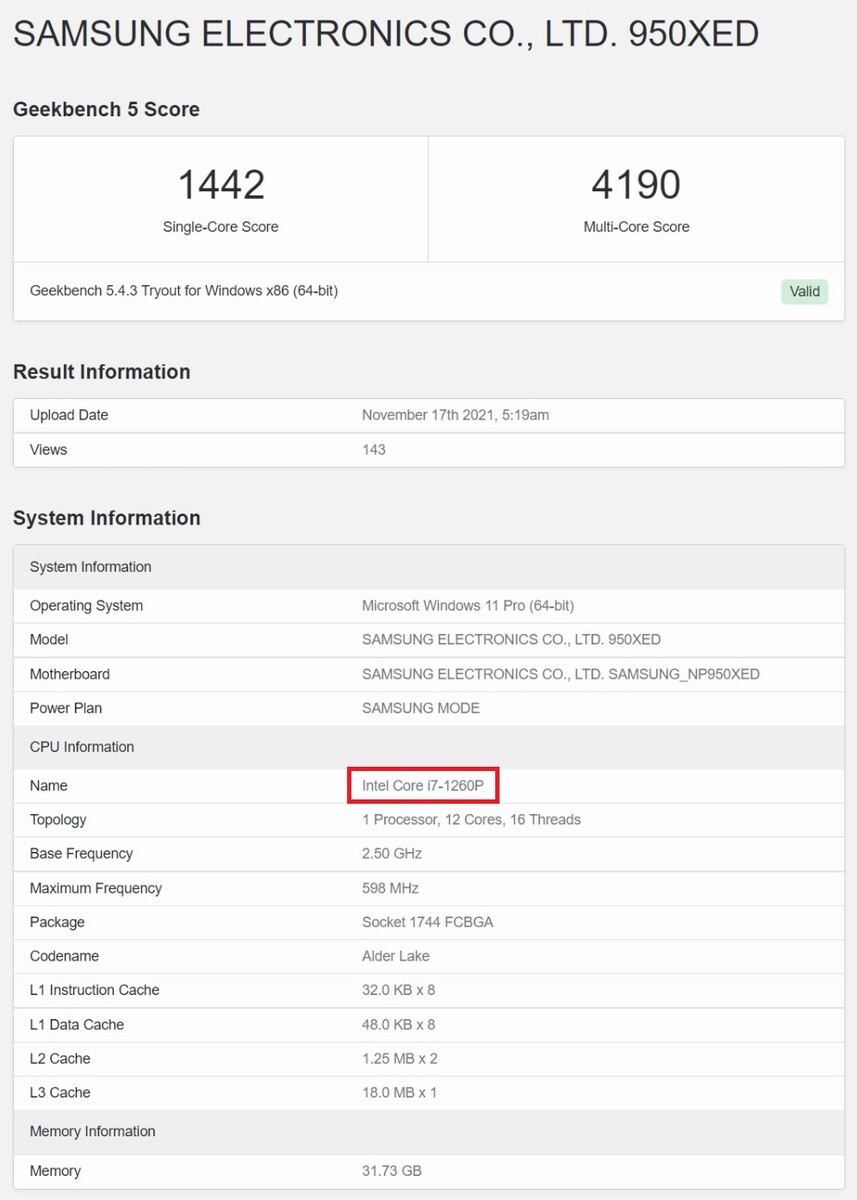Click the Topology label

(58, 820)
